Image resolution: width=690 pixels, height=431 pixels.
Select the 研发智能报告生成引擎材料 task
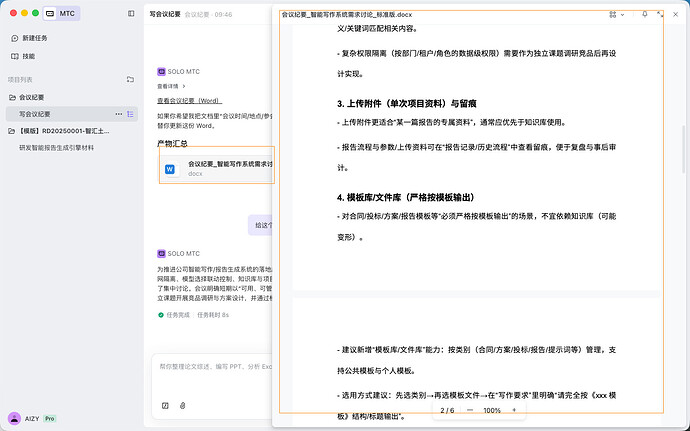[56, 148]
